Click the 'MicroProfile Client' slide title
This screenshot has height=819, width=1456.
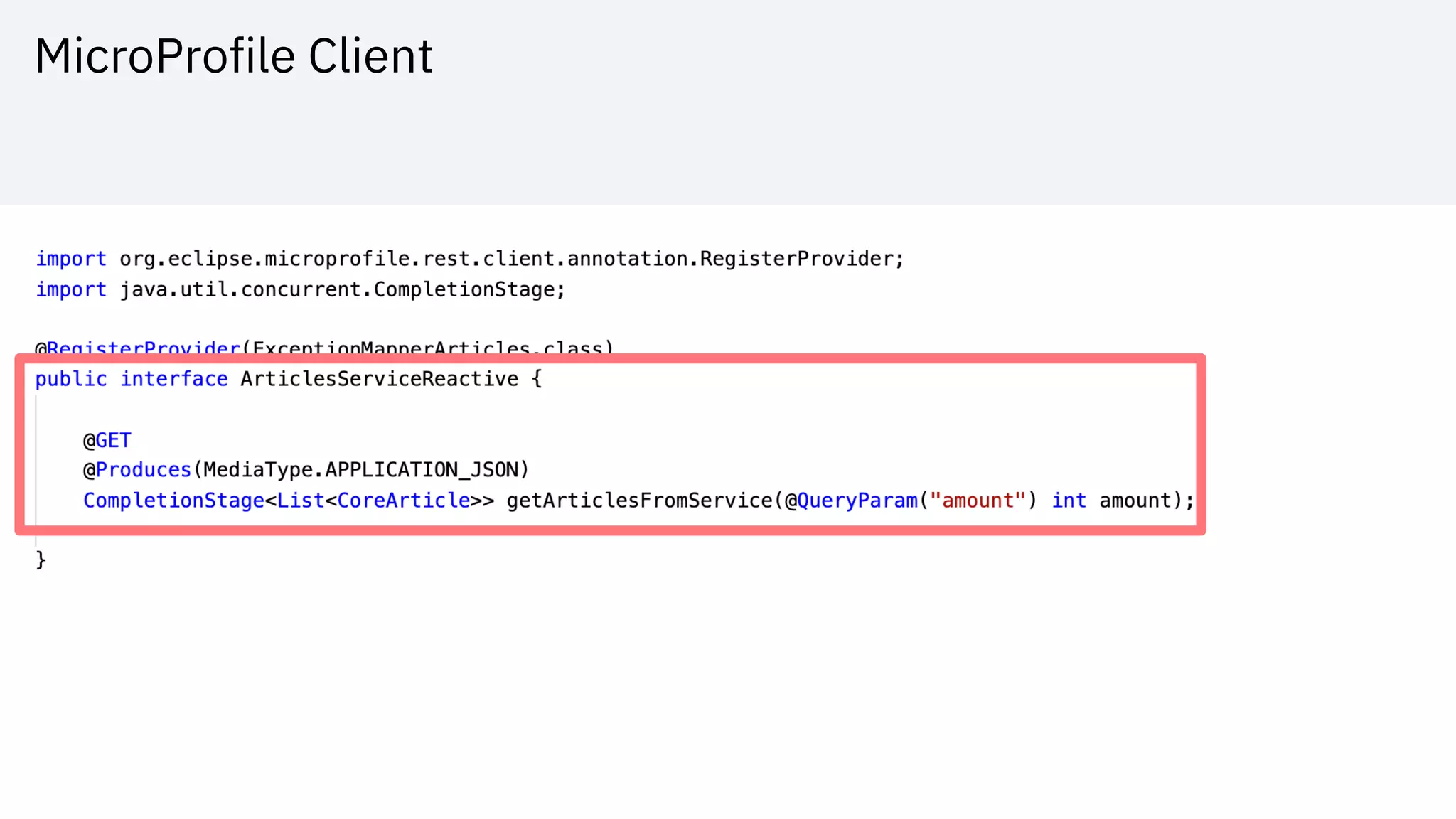click(x=234, y=55)
